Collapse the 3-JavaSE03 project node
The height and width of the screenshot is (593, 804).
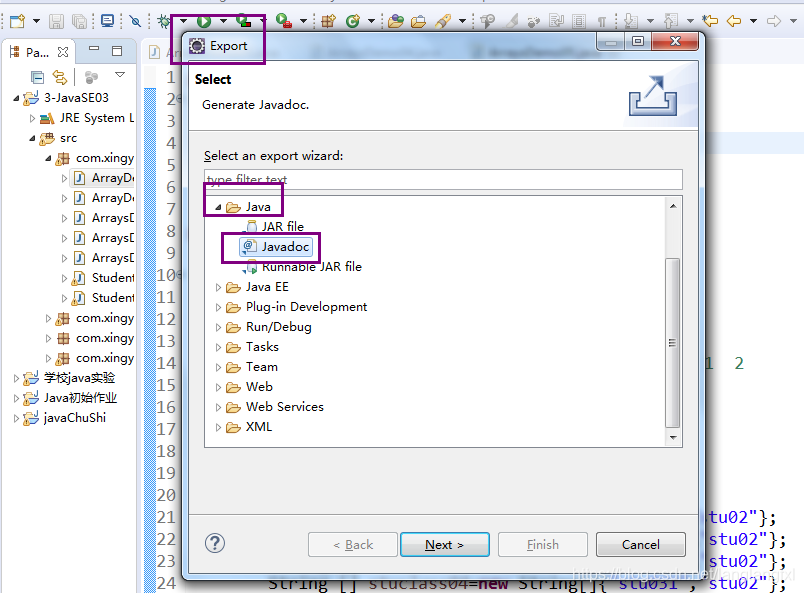click(x=16, y=97)
